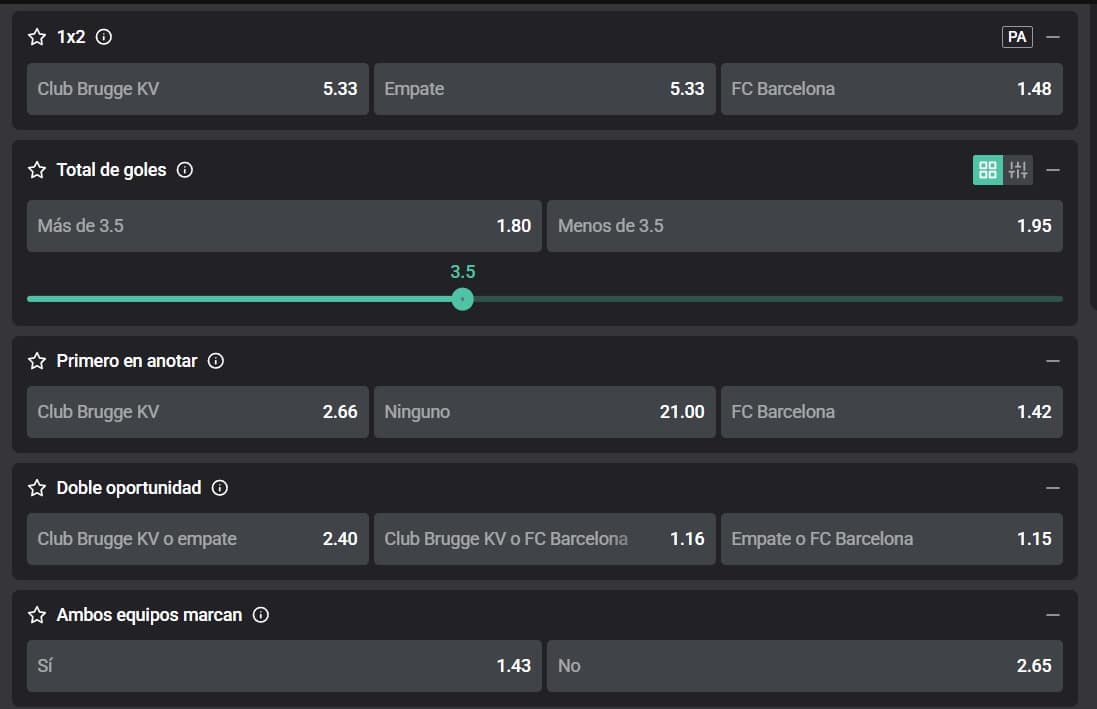Select Ninguno at 21.00 odds
The image size is (1097, 709).
[x=544, y=412]
